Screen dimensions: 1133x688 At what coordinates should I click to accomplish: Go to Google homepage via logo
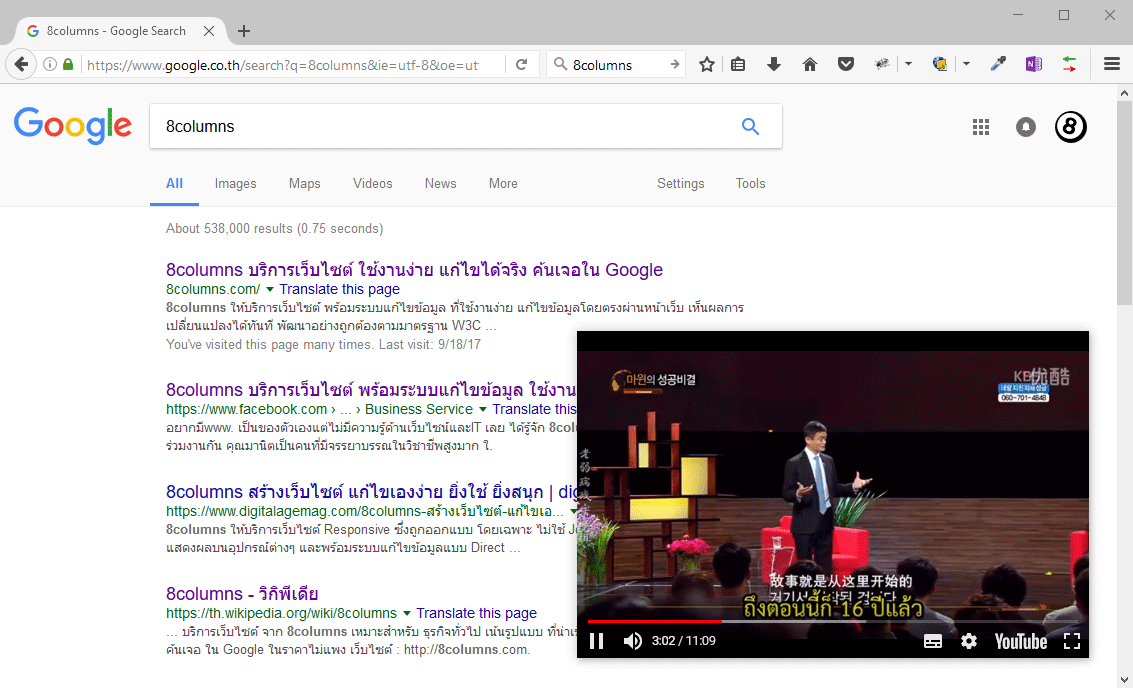pos(72,126)
